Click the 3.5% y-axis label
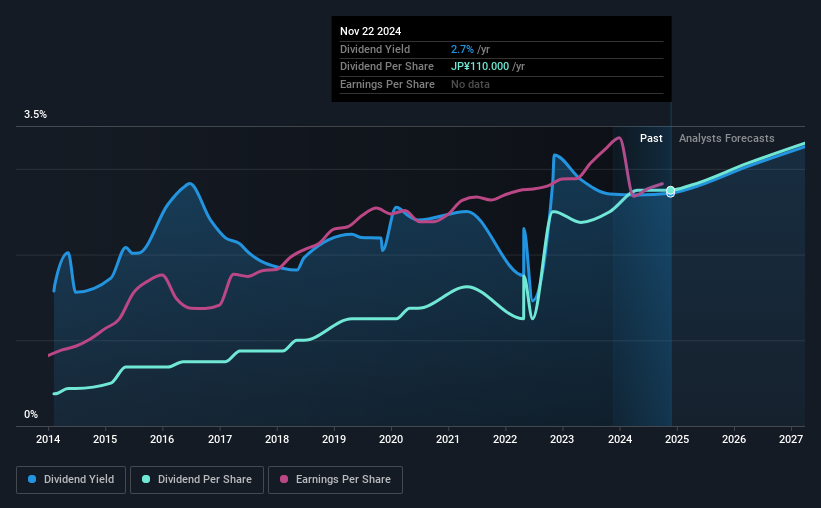This screenshot has width=821, height=508. tap(35, 115)
